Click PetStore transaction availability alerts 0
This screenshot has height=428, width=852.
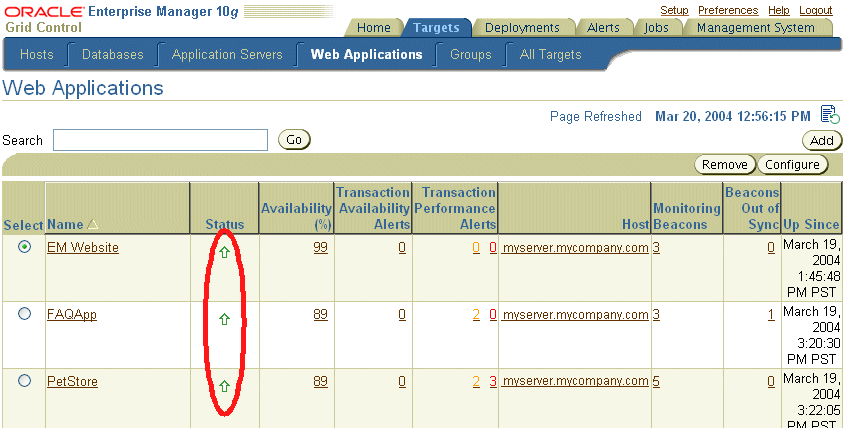[x=402, y=381]
